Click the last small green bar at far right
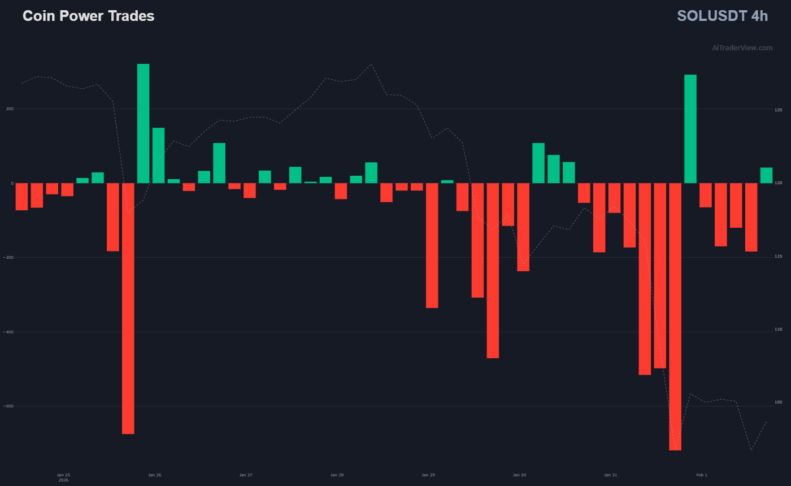The image size is (791, 486). pos(766,175)
